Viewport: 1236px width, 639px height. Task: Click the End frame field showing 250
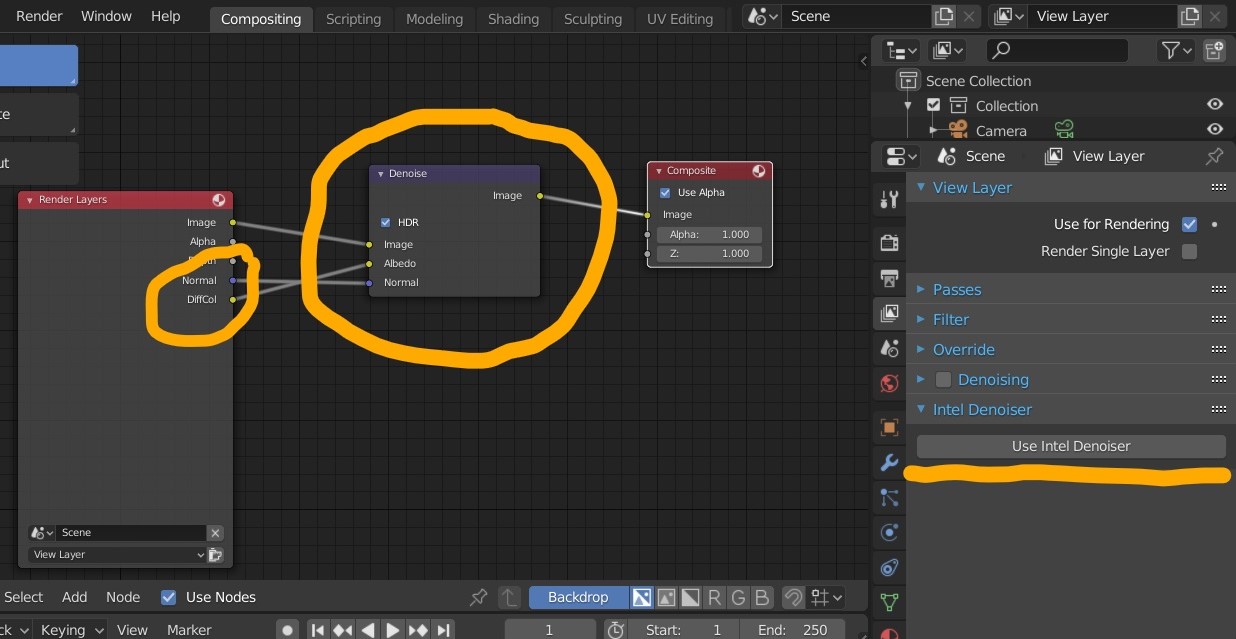click(x=794, y=630)
